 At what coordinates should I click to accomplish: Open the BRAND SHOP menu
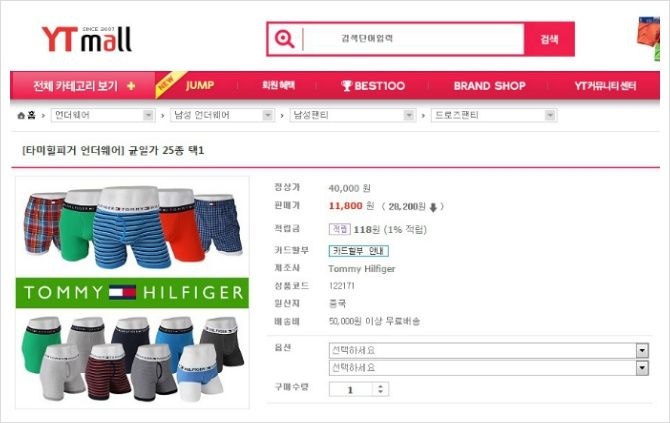(x=489, y=86)
